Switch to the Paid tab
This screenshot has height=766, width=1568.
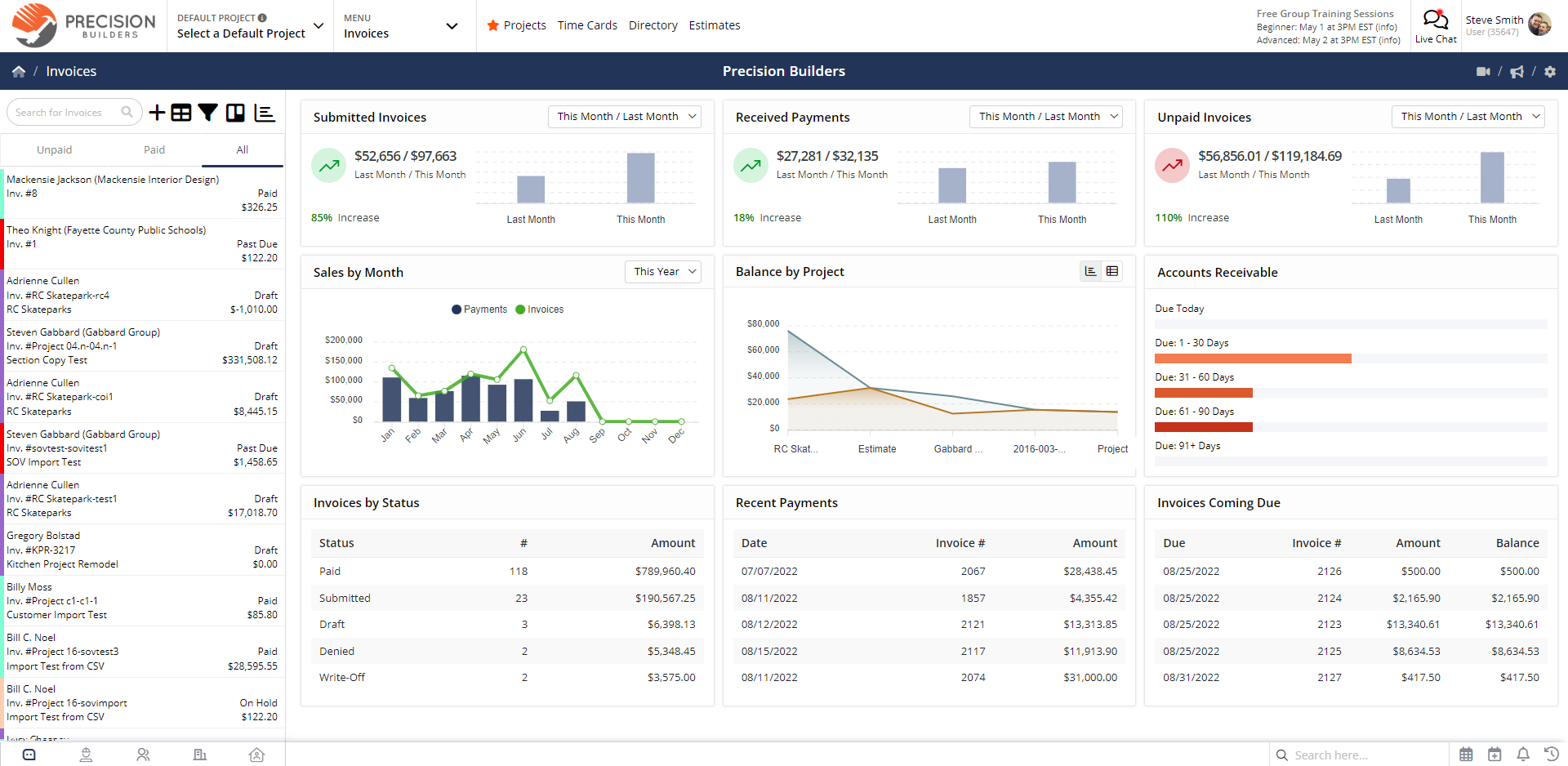coord(154,149)
